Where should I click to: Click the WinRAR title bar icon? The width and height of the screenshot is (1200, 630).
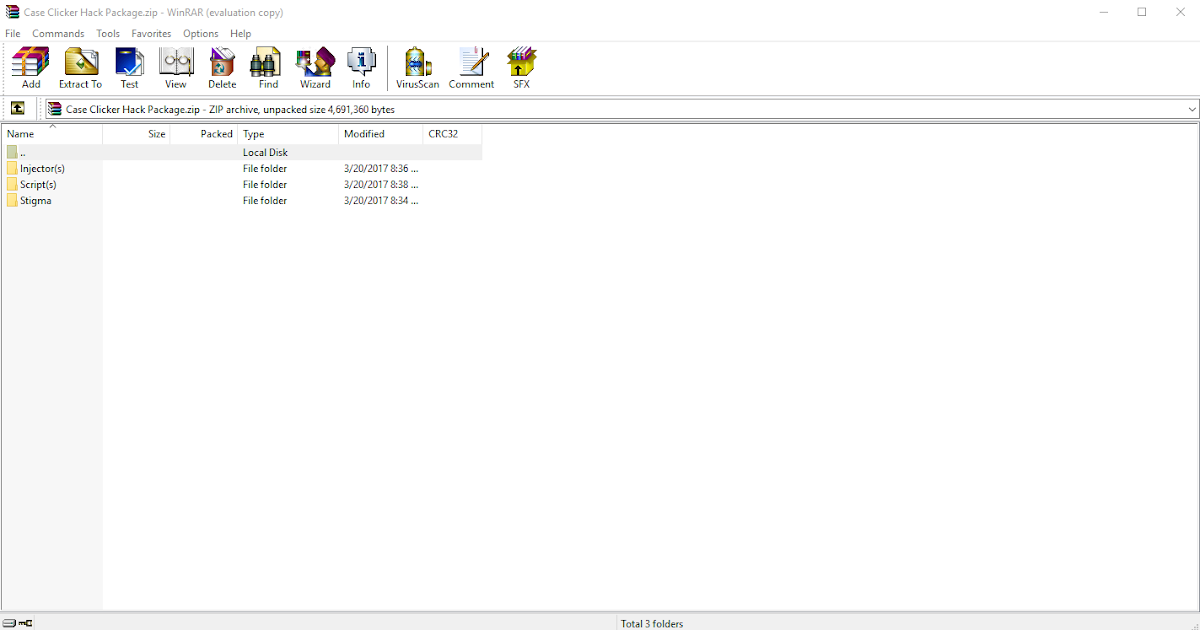coord(12,12)
